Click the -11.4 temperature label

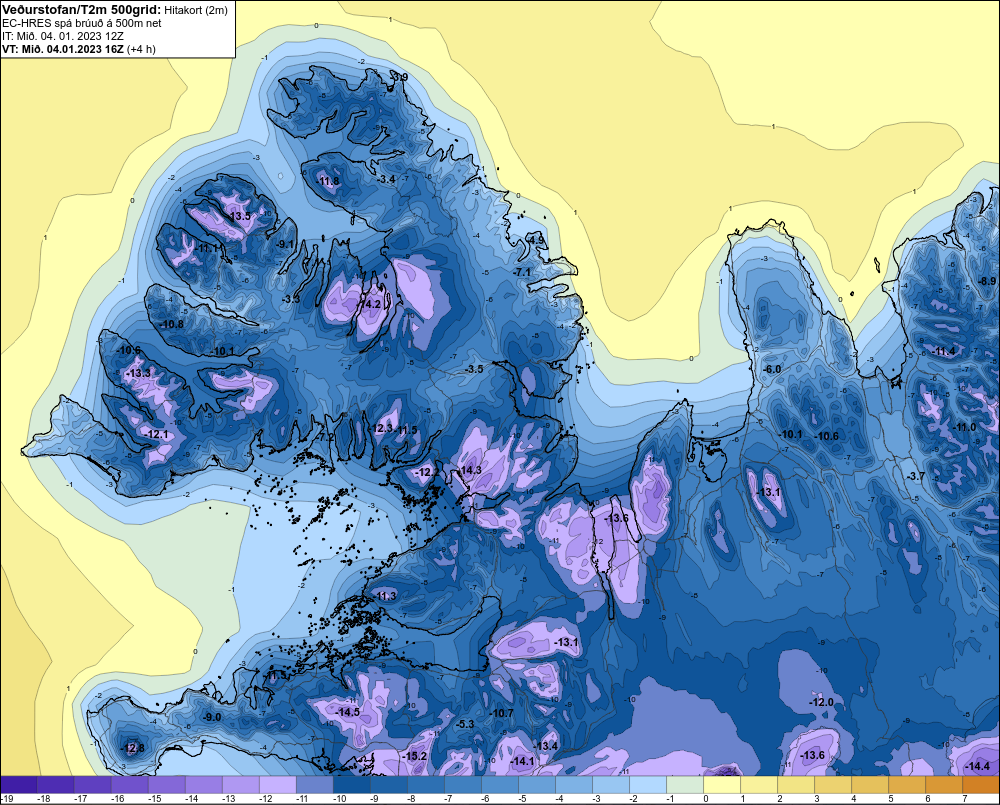tap(944, 351)
